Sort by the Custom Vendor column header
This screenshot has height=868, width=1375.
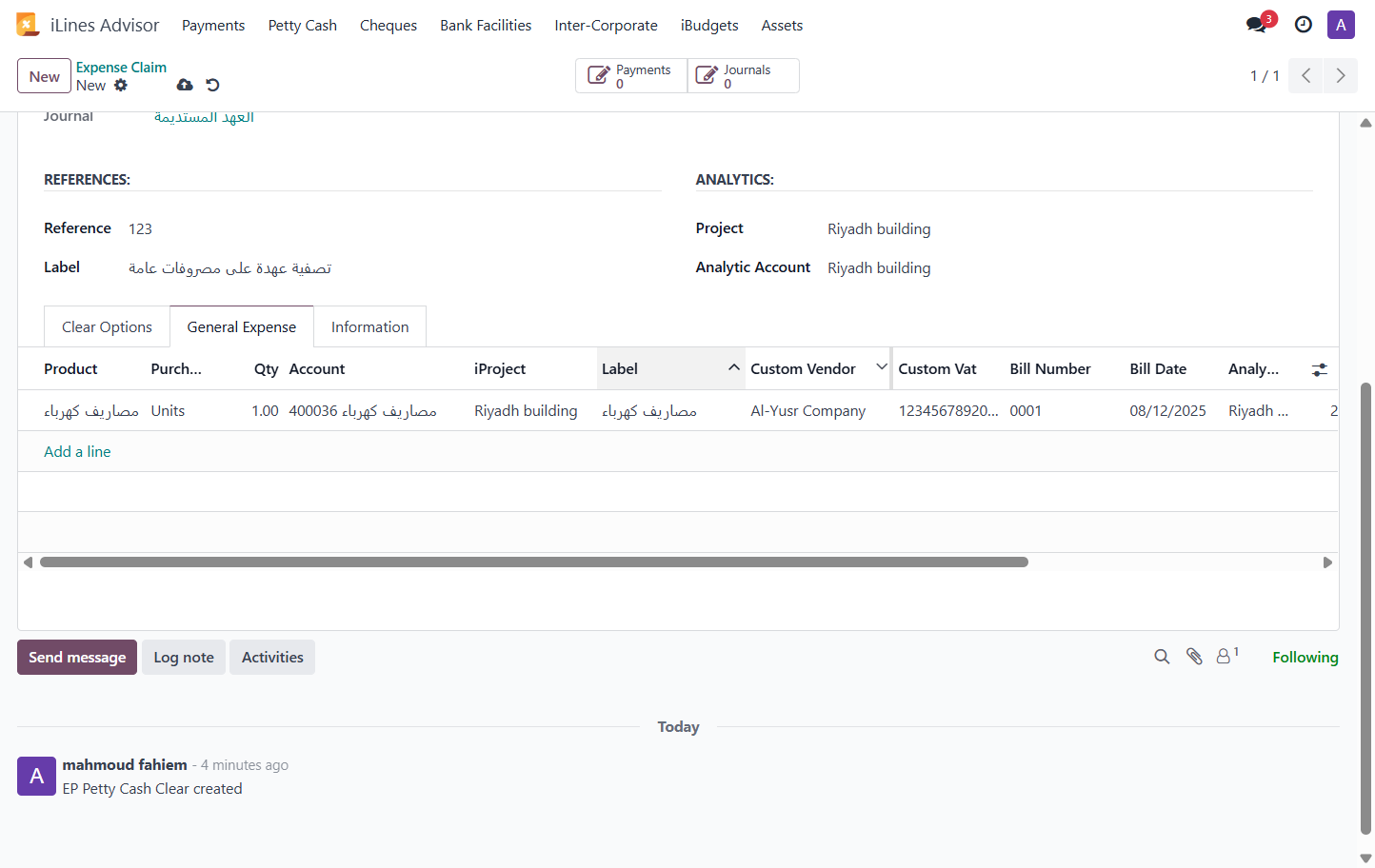(x=817, y=369)
